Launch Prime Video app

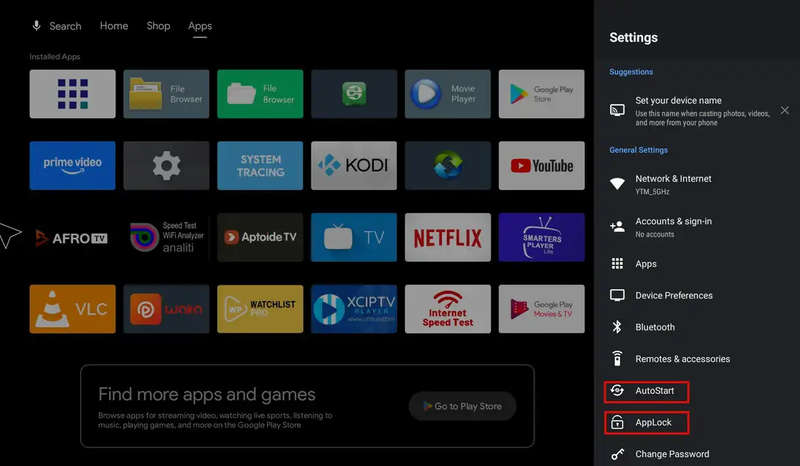point(72,165)
